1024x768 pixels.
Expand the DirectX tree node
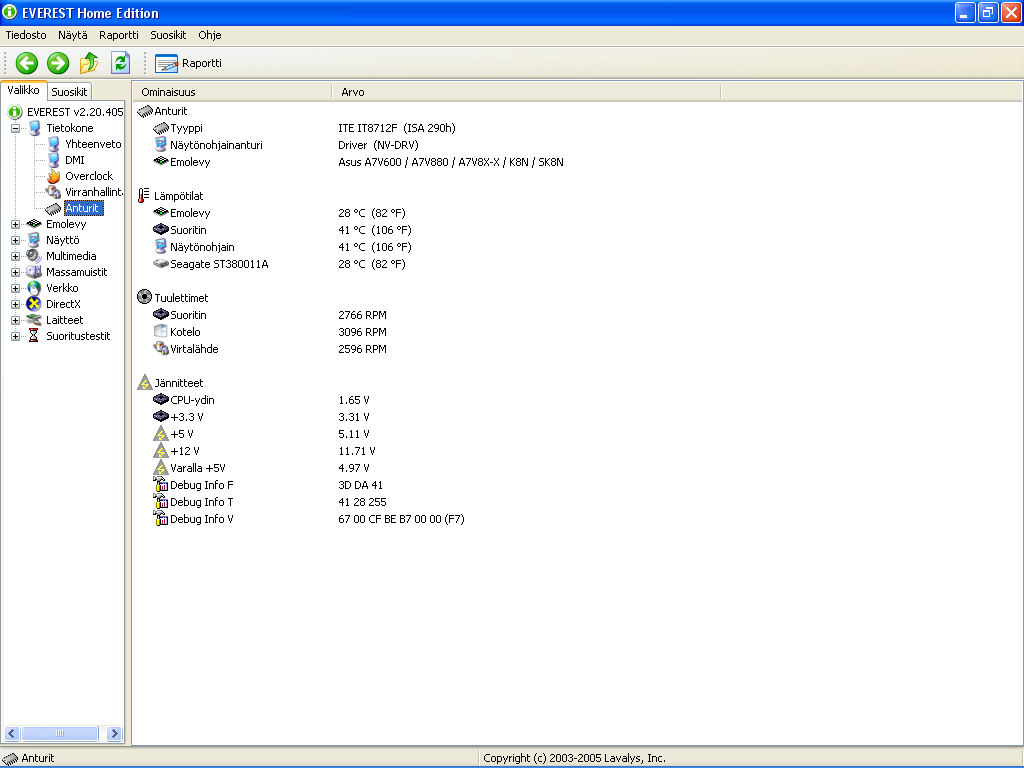pyautogui.click(x=15, y=304)
